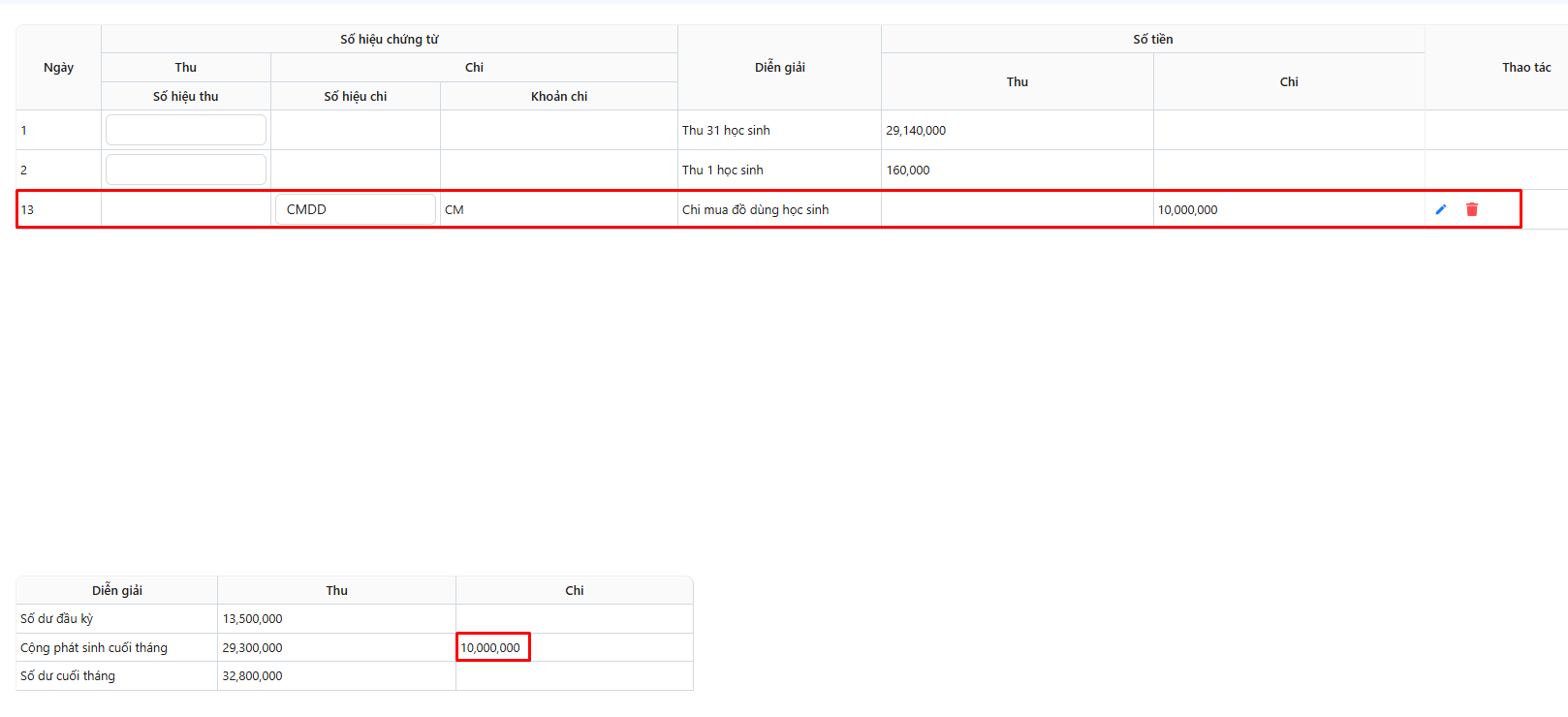This screenshot has height=717, width=1568.
Task: Click the 'Số tiền' column header
Action: [x=1152, y=39]
